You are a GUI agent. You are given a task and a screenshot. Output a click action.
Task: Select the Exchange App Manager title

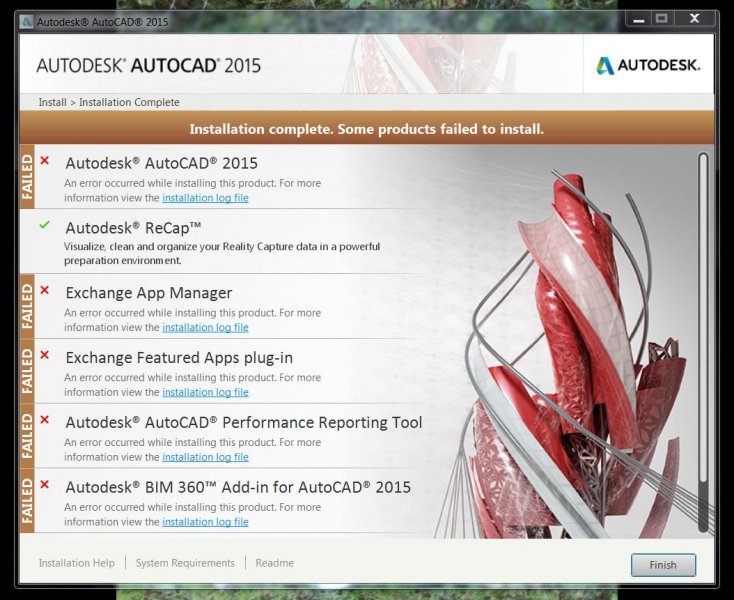tap(149, 293)
